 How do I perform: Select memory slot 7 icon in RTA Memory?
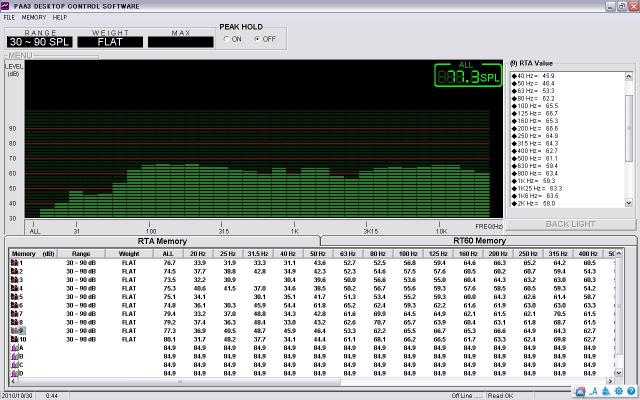click(15, 314)
